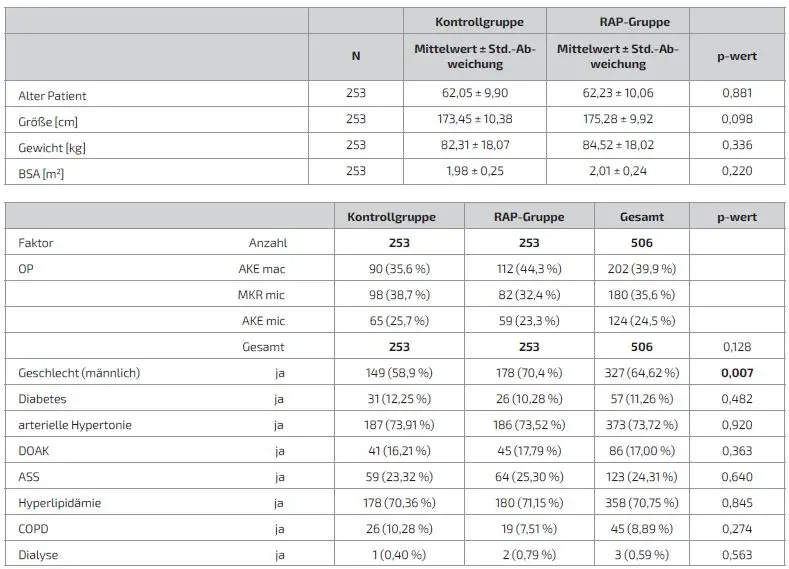Click the "Anzahl" label

[267, 243]
